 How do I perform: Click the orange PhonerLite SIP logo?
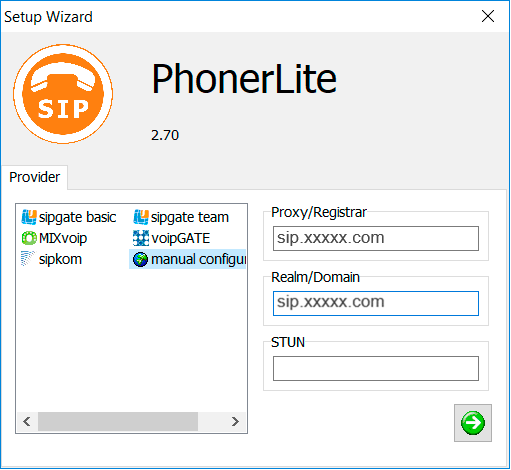(63, 94)
